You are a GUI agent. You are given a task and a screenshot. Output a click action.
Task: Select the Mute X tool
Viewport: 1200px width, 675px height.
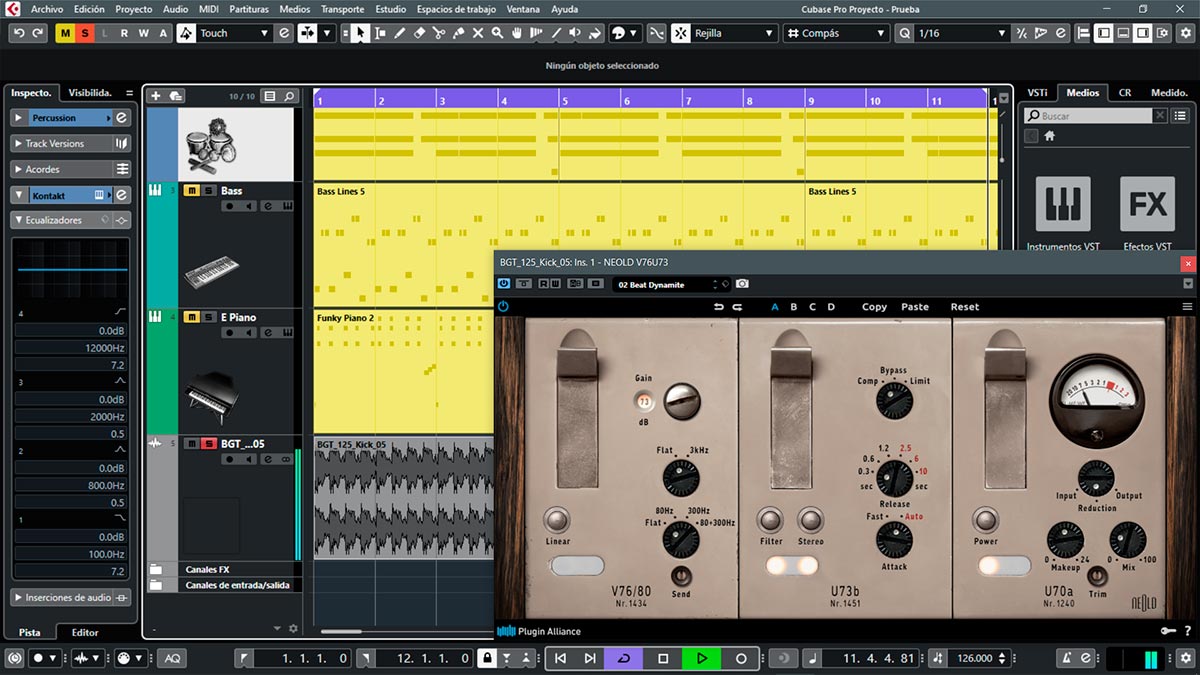coord(478,33)
